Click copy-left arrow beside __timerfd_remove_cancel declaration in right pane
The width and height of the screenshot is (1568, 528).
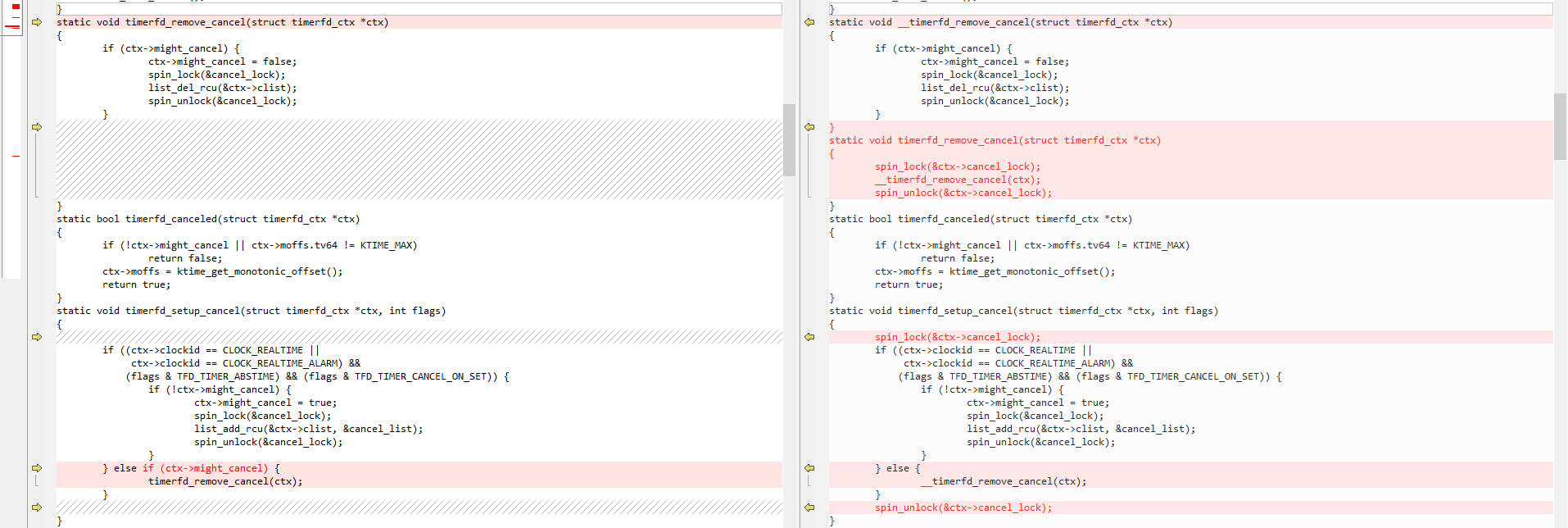pos(809,22)
